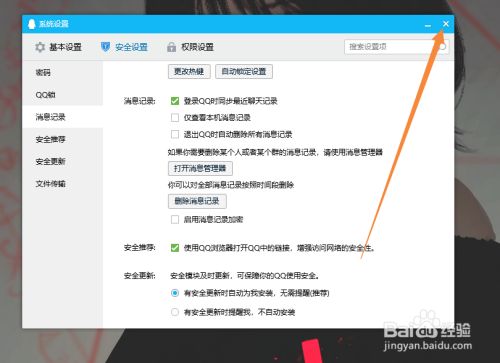Screen dimensions: 500x363
Task: Select 文件传输 in the left sidebar
Action: click(x=63, y=183)
